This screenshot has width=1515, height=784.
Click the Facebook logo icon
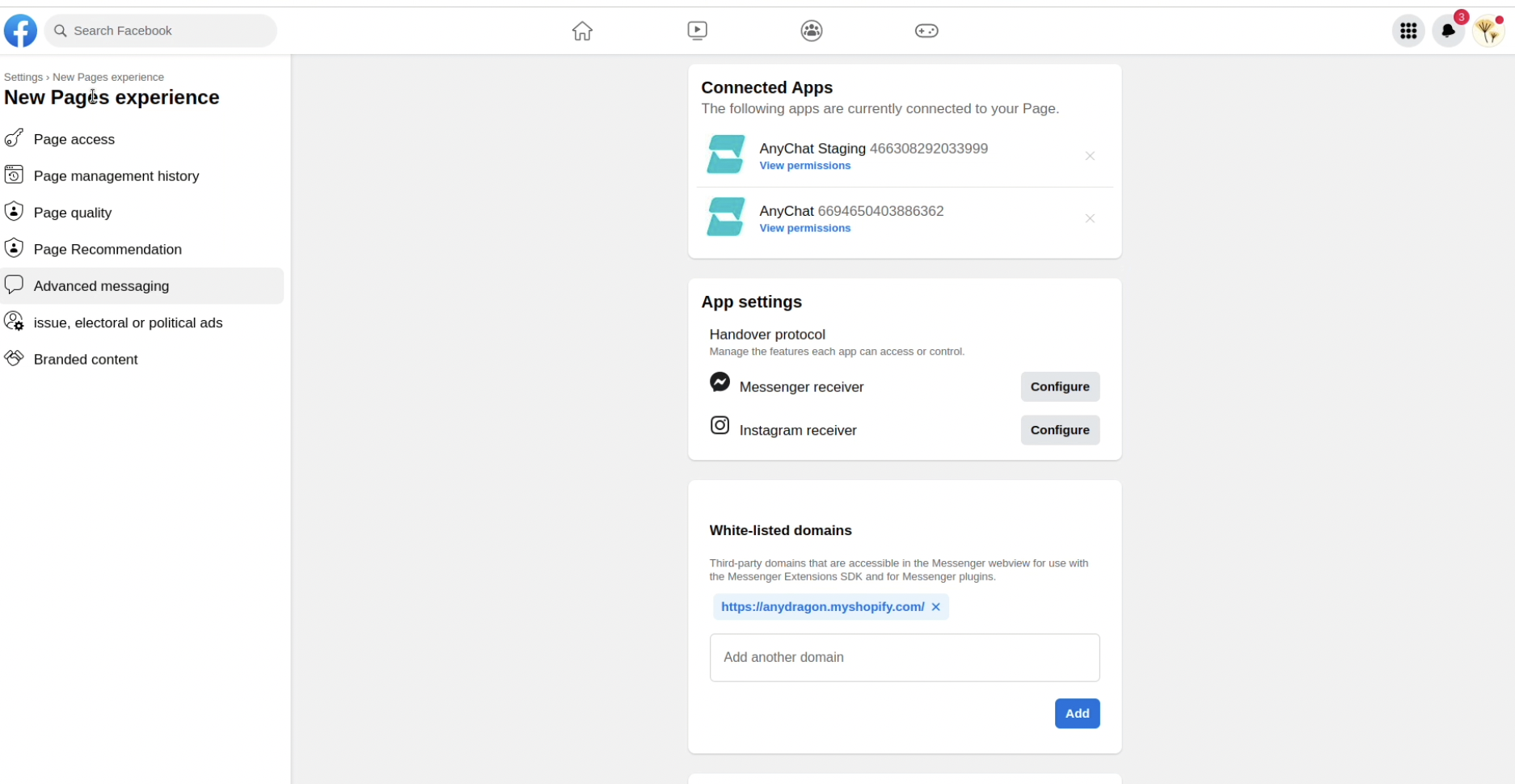click(20, 31)
